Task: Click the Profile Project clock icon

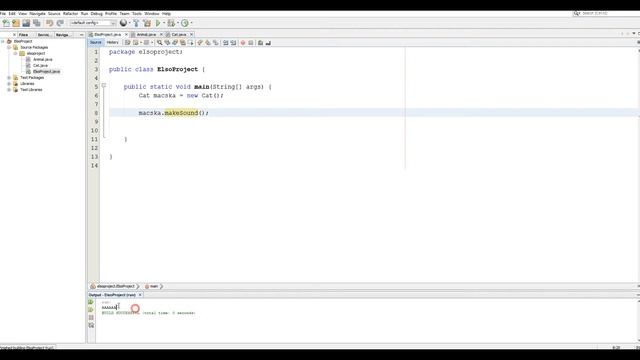Action: 185,23
